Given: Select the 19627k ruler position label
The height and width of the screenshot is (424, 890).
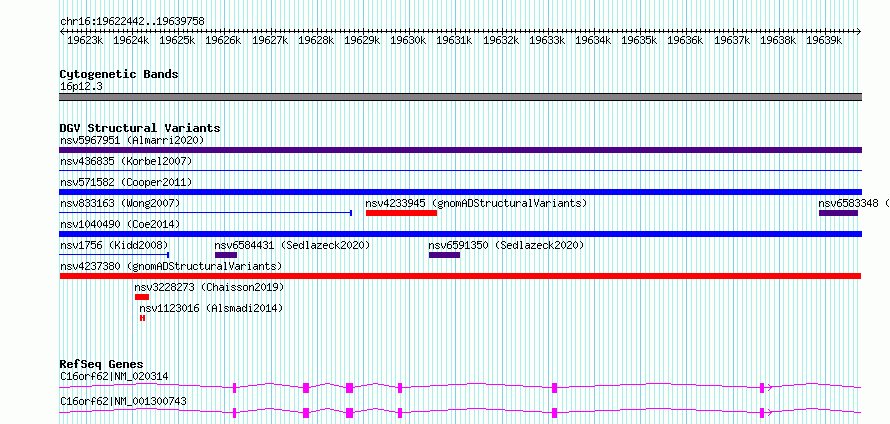Looking at the screenshot, I should [x=270, y=40].
